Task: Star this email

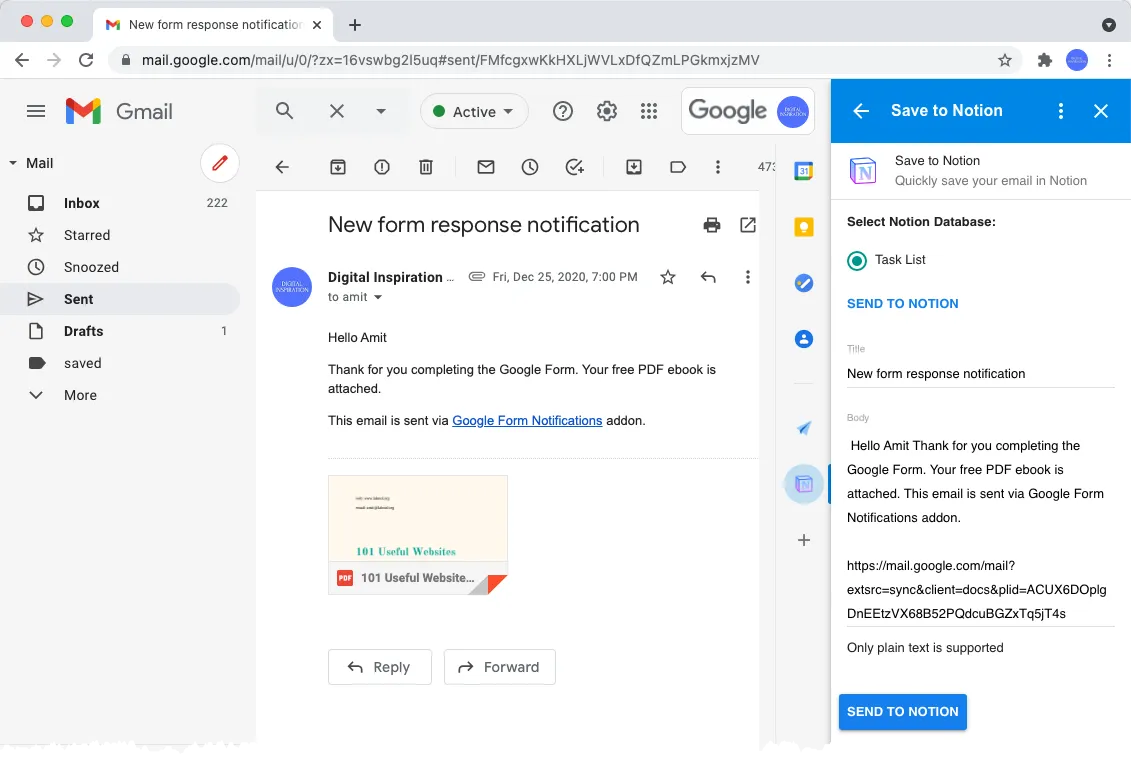Action: [667, 277]
